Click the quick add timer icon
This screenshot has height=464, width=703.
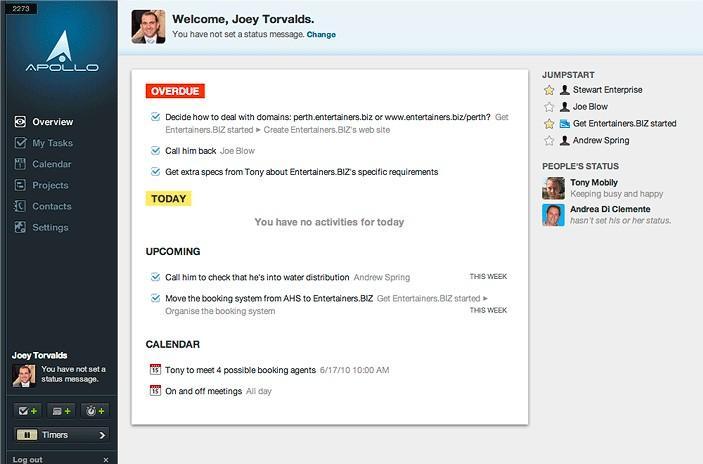click(x=95, y=411)
